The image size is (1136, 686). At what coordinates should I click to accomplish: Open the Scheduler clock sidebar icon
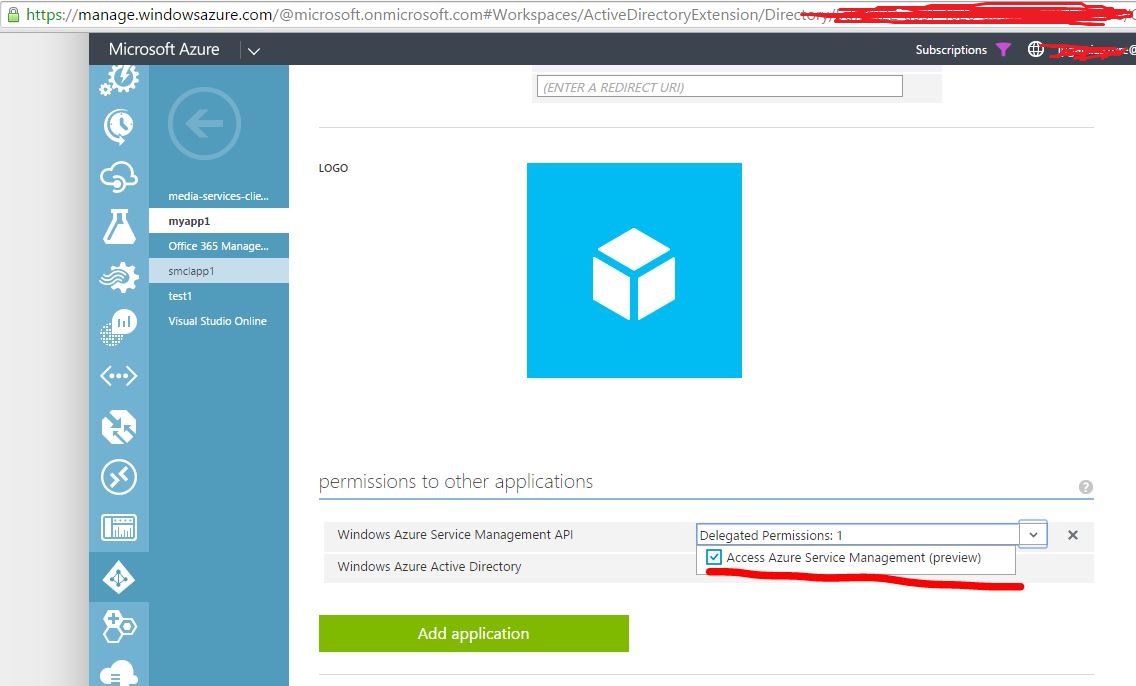(119, 127)
